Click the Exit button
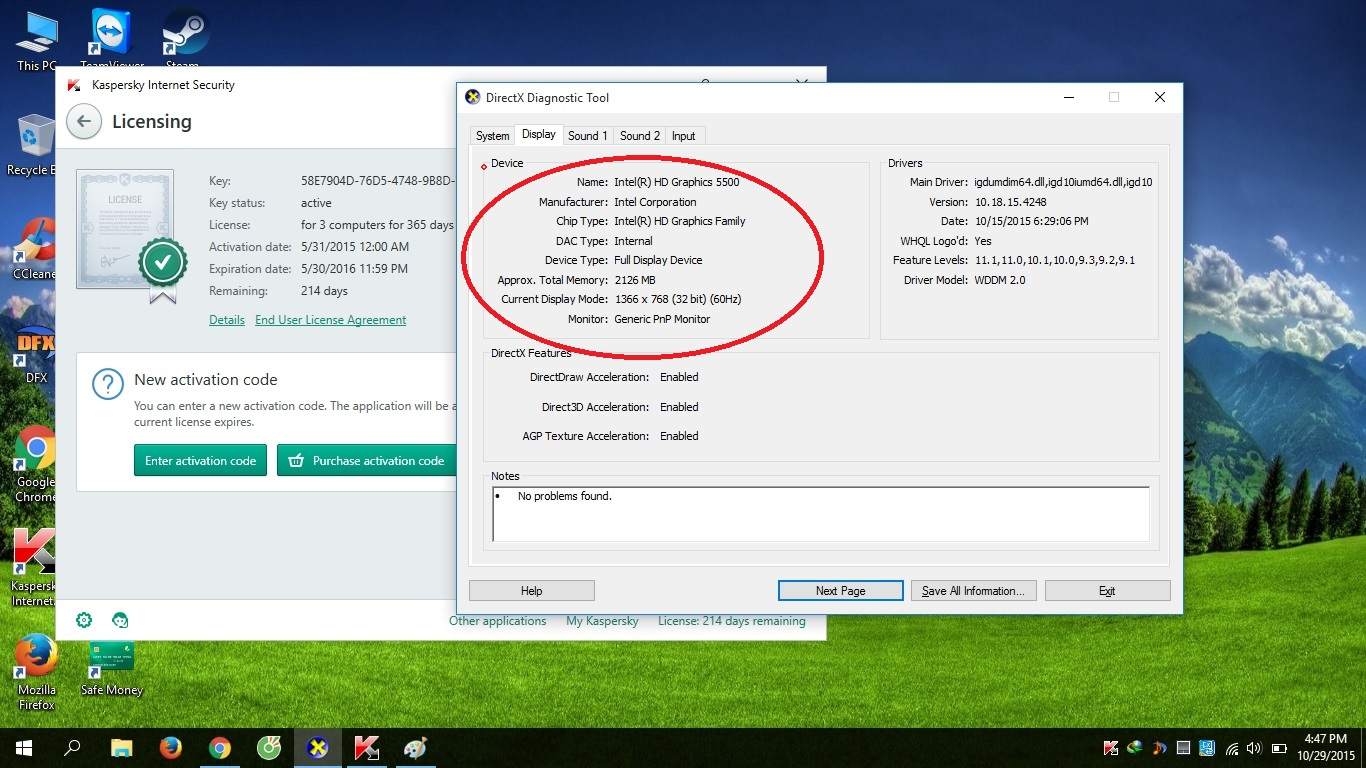The image size is (1366, 768). (x=1107, y=591)
